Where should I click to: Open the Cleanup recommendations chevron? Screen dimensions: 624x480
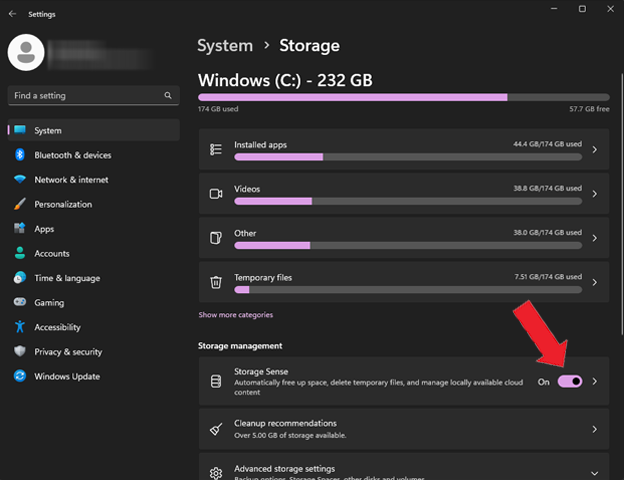tap(595, 429)
